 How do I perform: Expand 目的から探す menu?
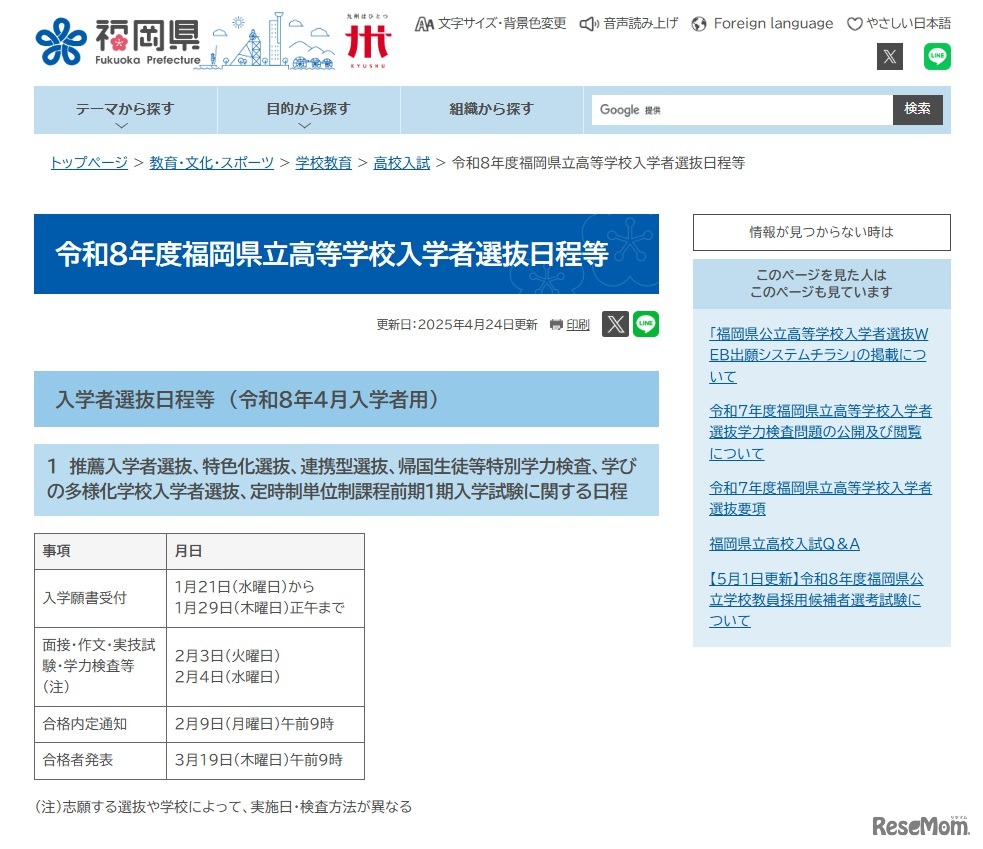click(x=308, y=110)
